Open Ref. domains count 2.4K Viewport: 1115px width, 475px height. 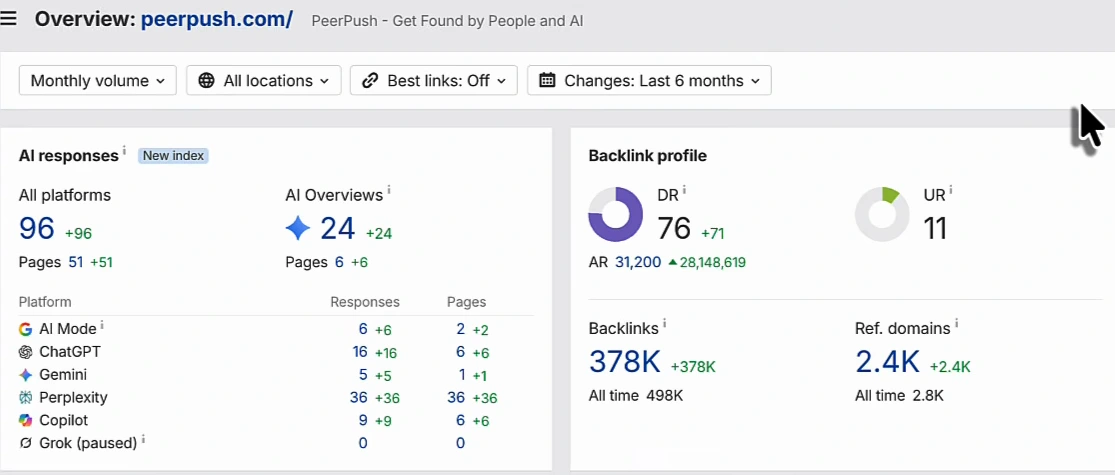(x=887, y=362)
